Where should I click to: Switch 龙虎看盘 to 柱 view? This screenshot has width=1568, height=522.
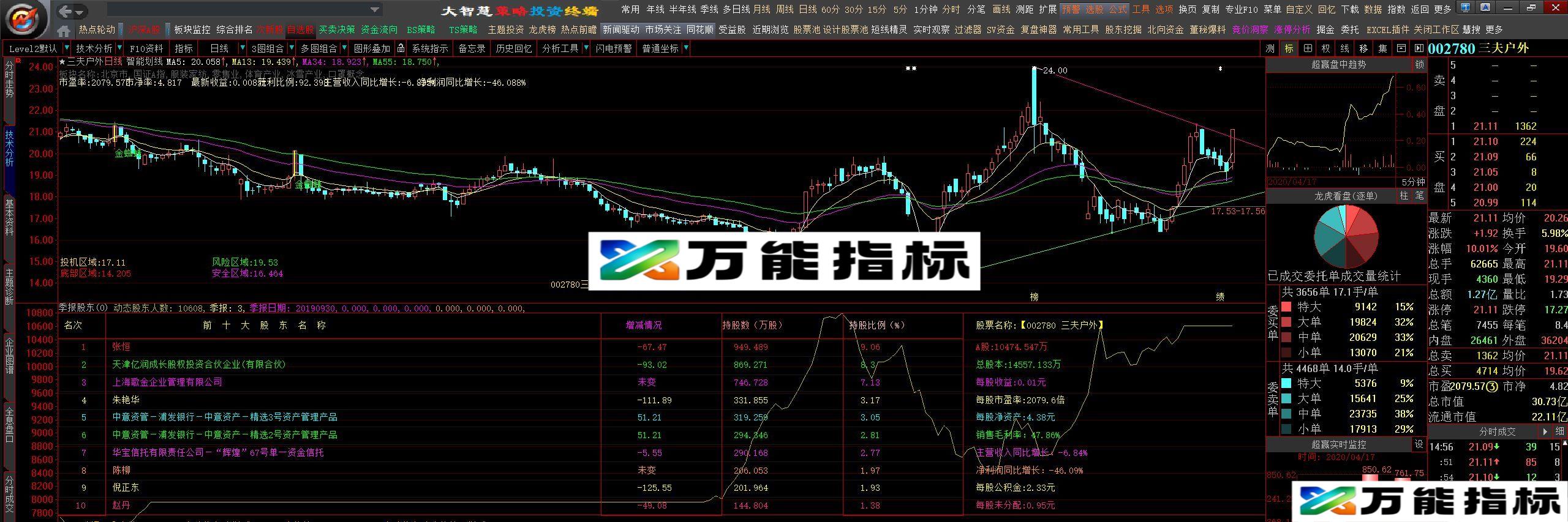(1404, 196)
